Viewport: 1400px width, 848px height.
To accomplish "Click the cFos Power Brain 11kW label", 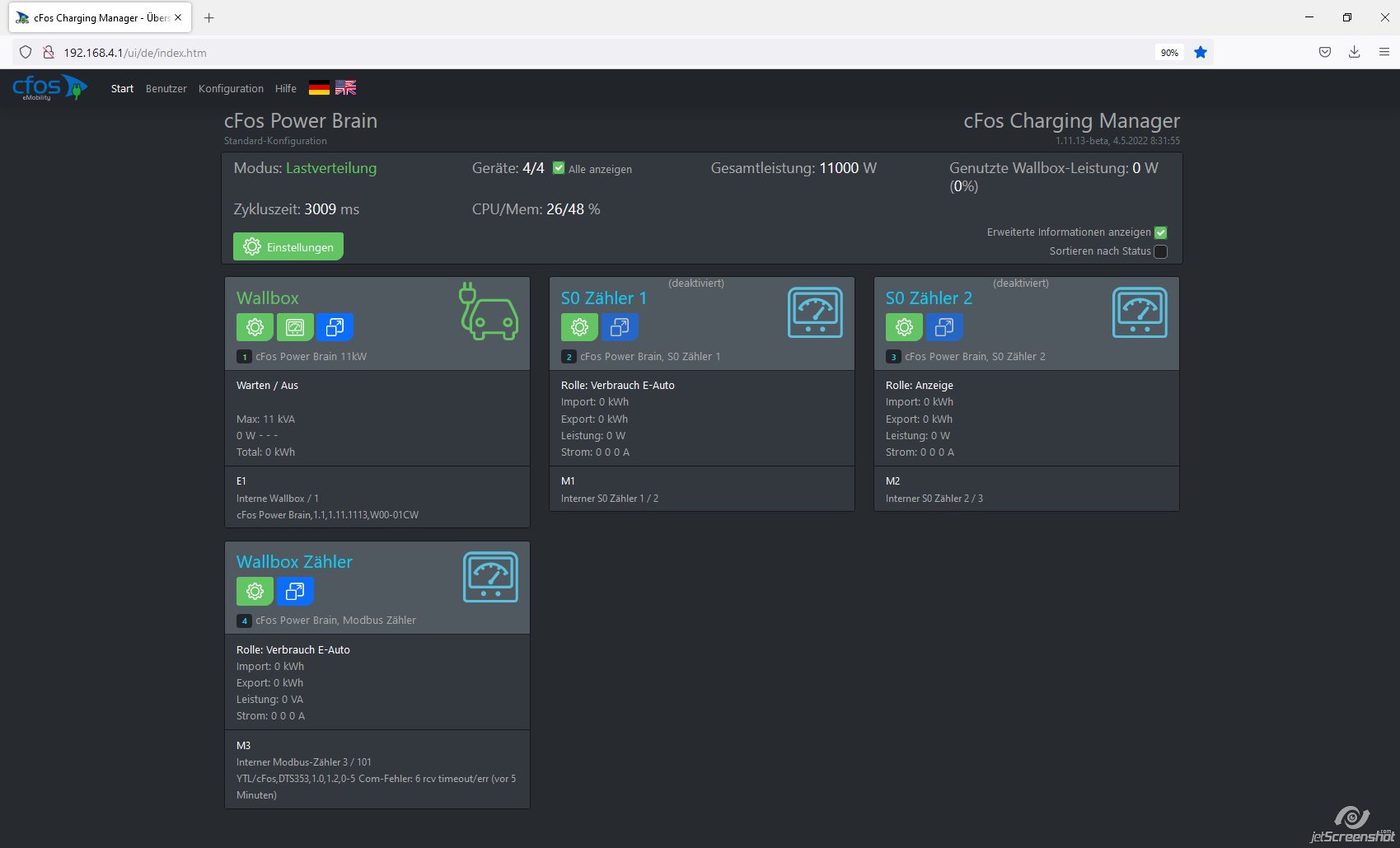I will pos(311,357).
